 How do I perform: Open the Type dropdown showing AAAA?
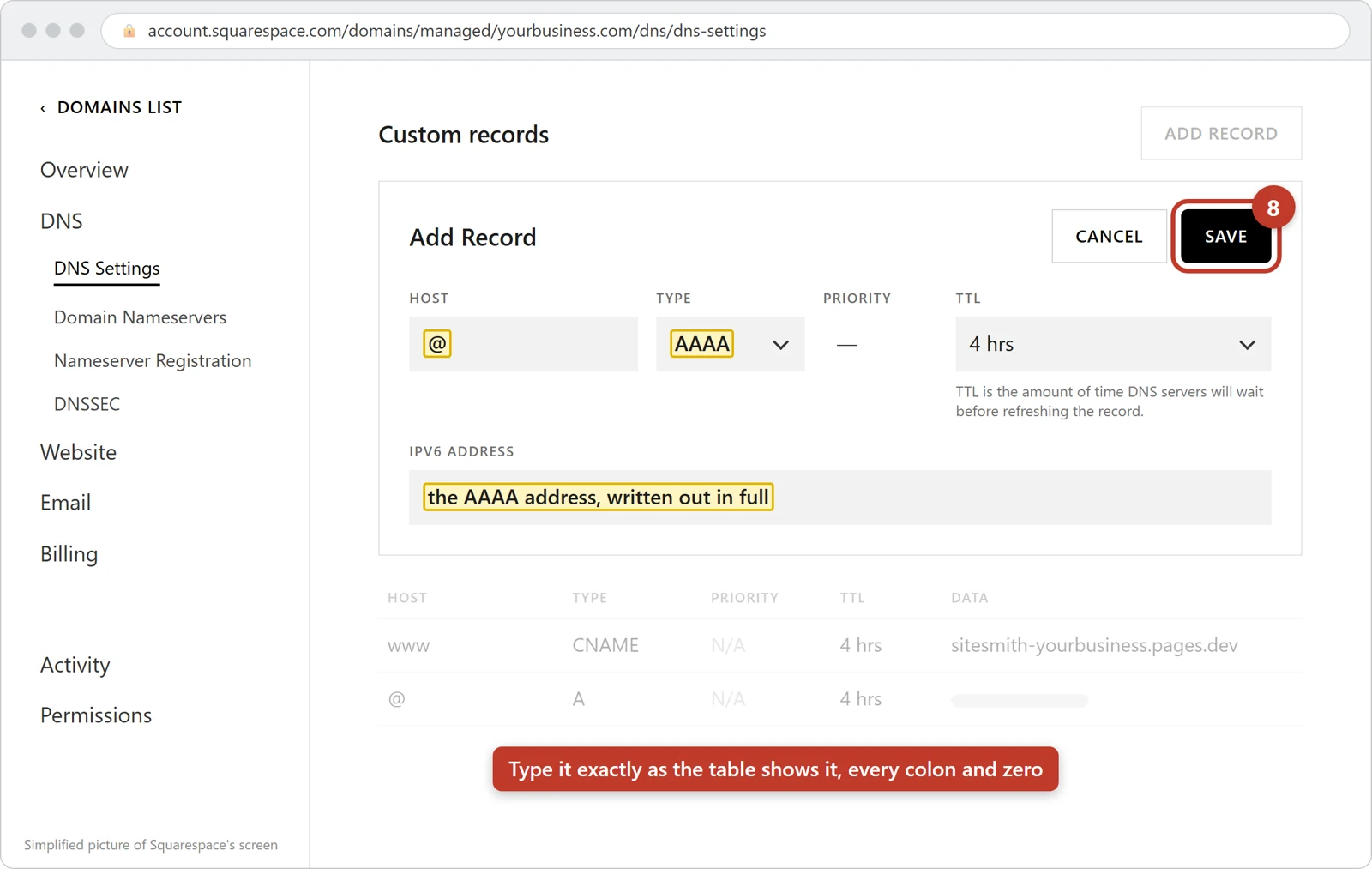pos(730,344)
